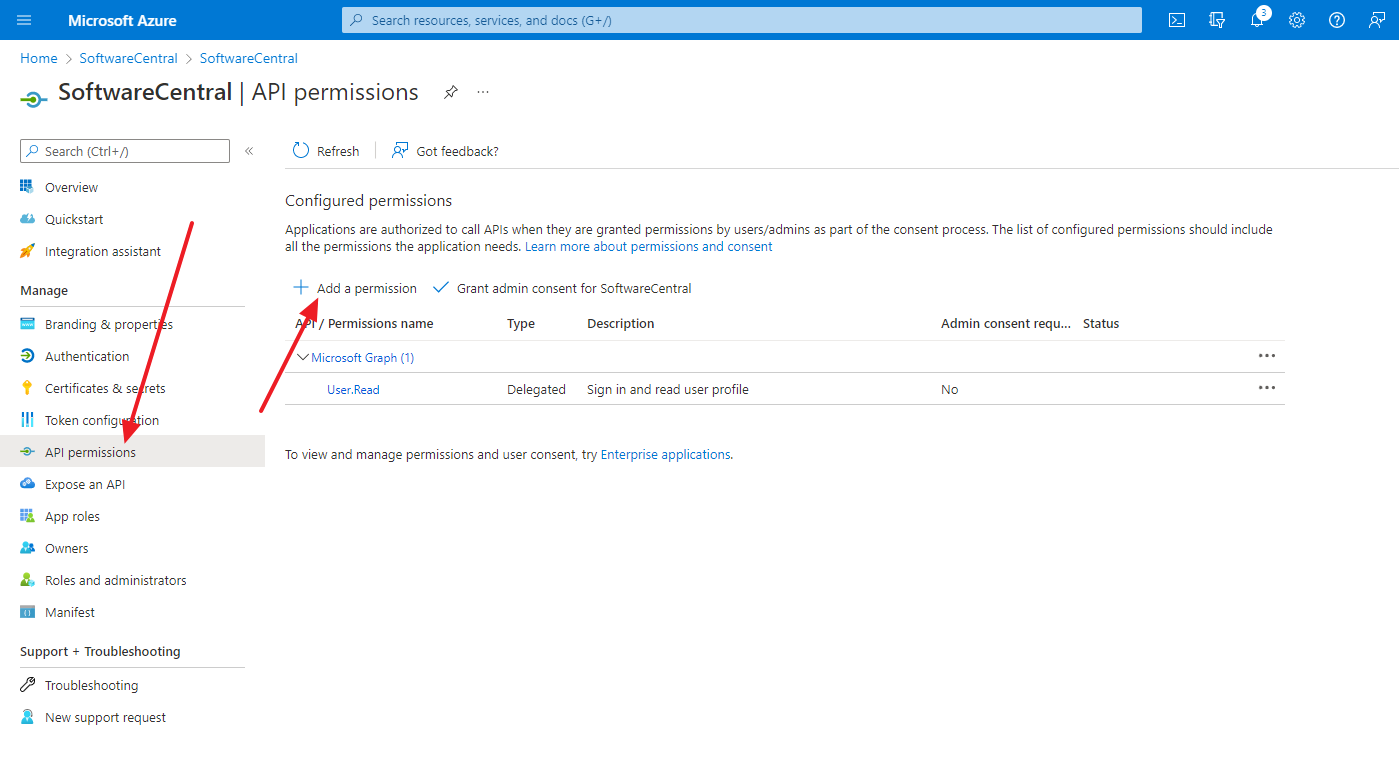1399x773 pixels.
Task: Open the feedback icon in top bar
Action: pos(1377,20)
